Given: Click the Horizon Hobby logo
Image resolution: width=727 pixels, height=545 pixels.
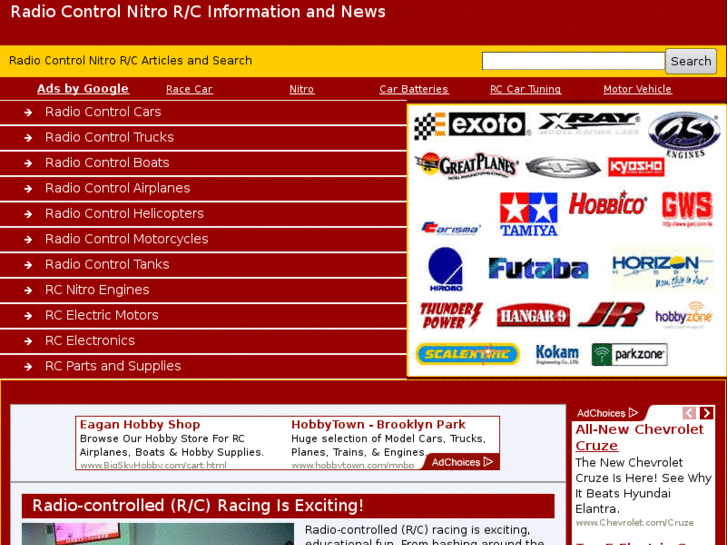Looking at the screenshot, I should tap(662, 269).
